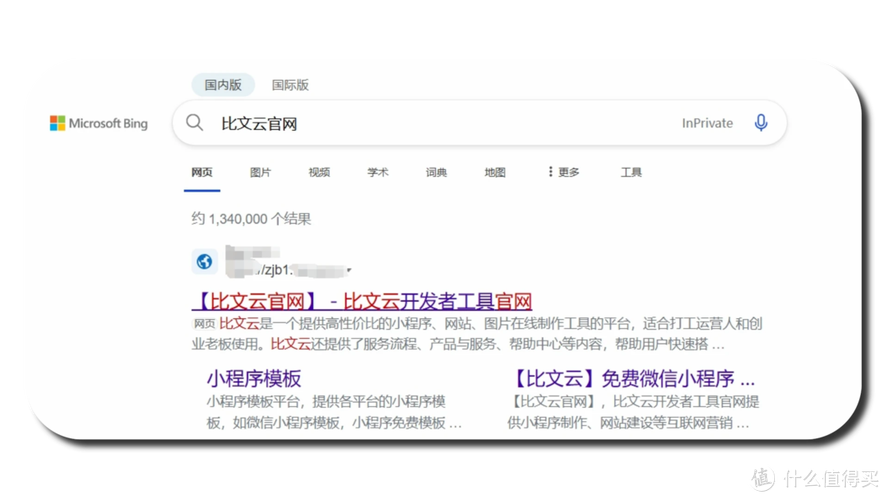The width and height of the screenshot is (888, 500).
Task: Click the magnifier search icon
Action: click(194, 122)
